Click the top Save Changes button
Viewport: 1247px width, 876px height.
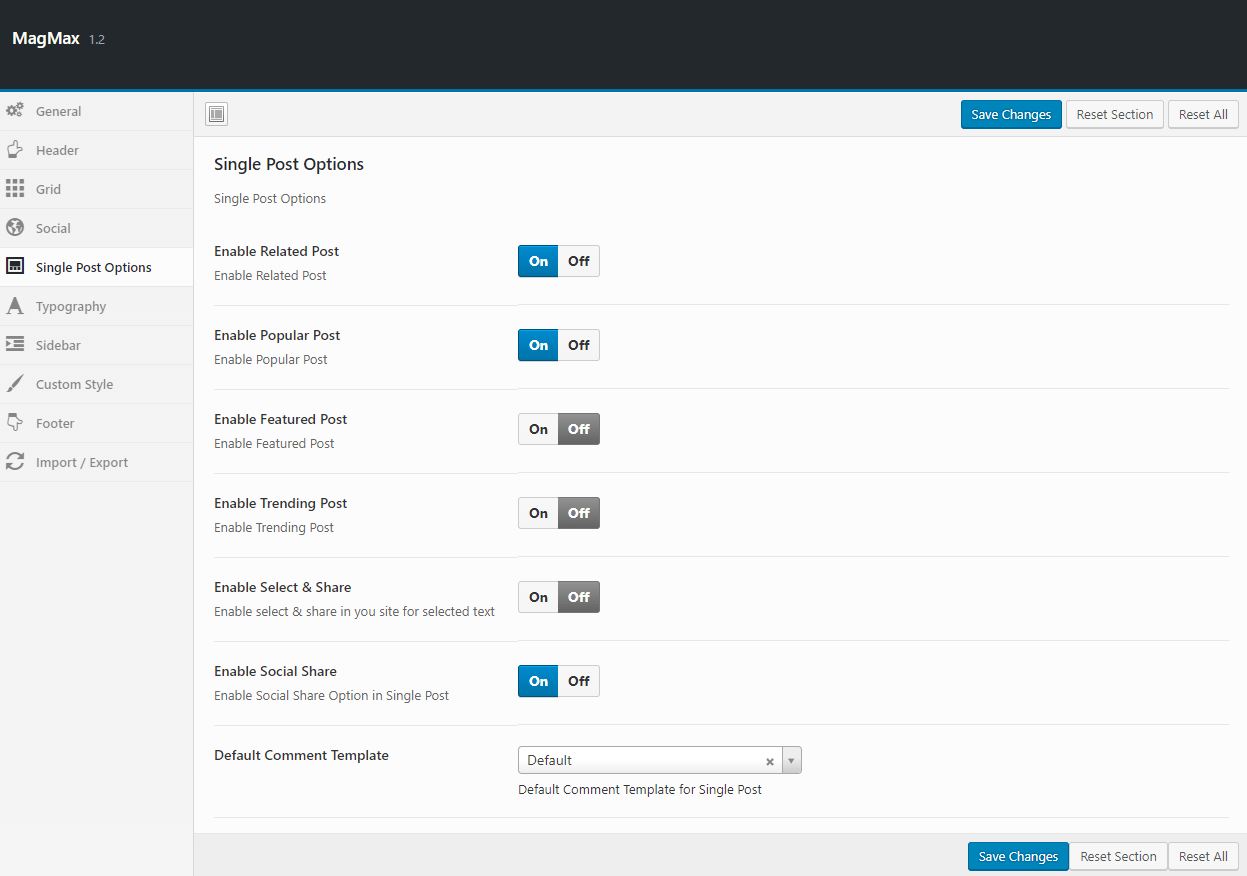(1011, 115)
